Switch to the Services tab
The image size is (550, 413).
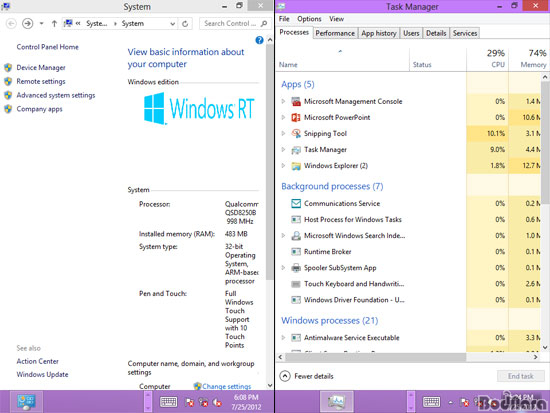[465, 33]
